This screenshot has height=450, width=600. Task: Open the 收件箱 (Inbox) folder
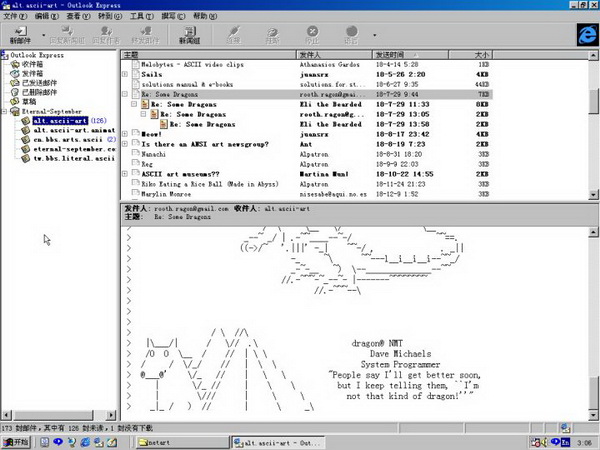32,63
